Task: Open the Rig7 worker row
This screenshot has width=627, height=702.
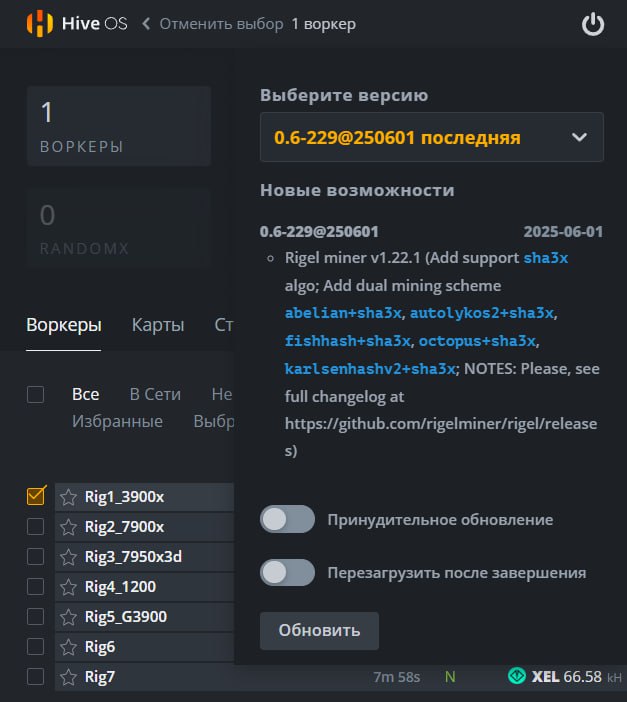Action: tap(341, 677)
